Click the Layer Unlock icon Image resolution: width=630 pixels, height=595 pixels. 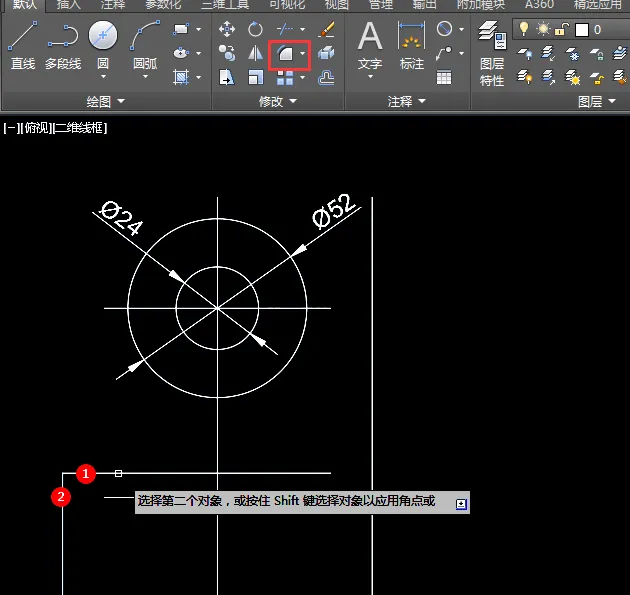tap(597, 78)
